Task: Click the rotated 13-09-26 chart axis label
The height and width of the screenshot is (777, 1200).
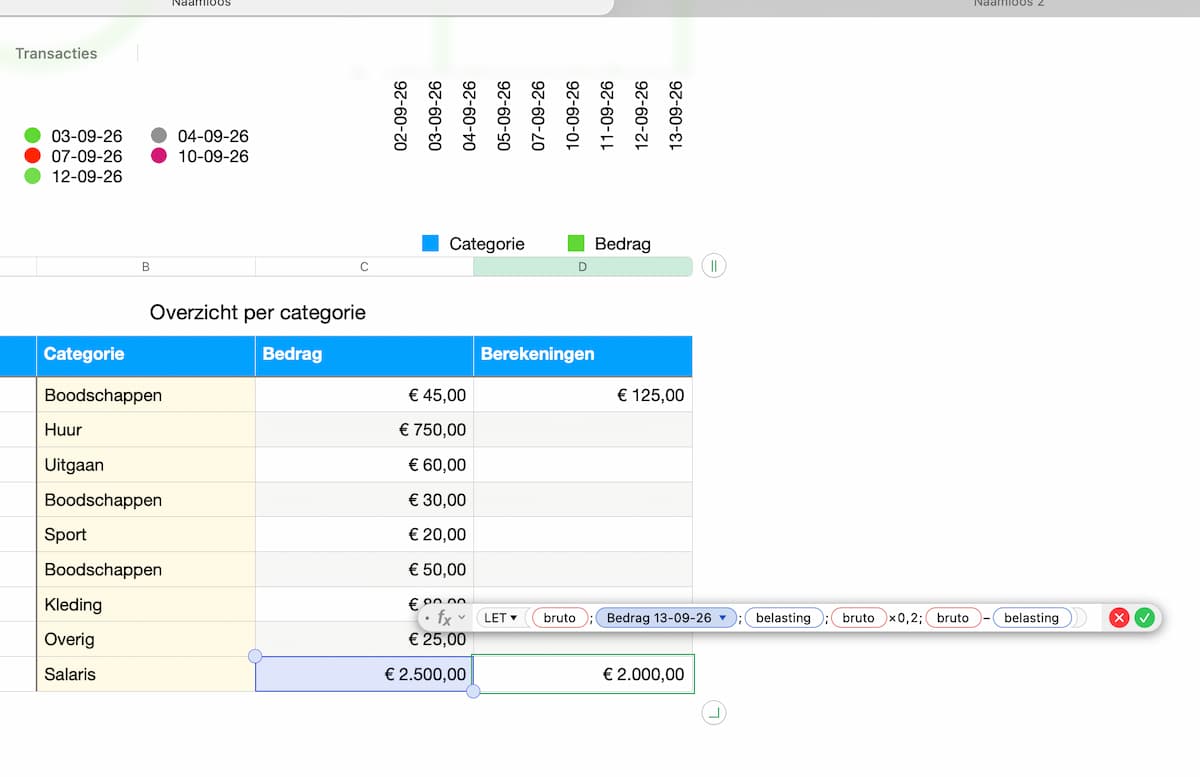Action: [x=675, y=116]
